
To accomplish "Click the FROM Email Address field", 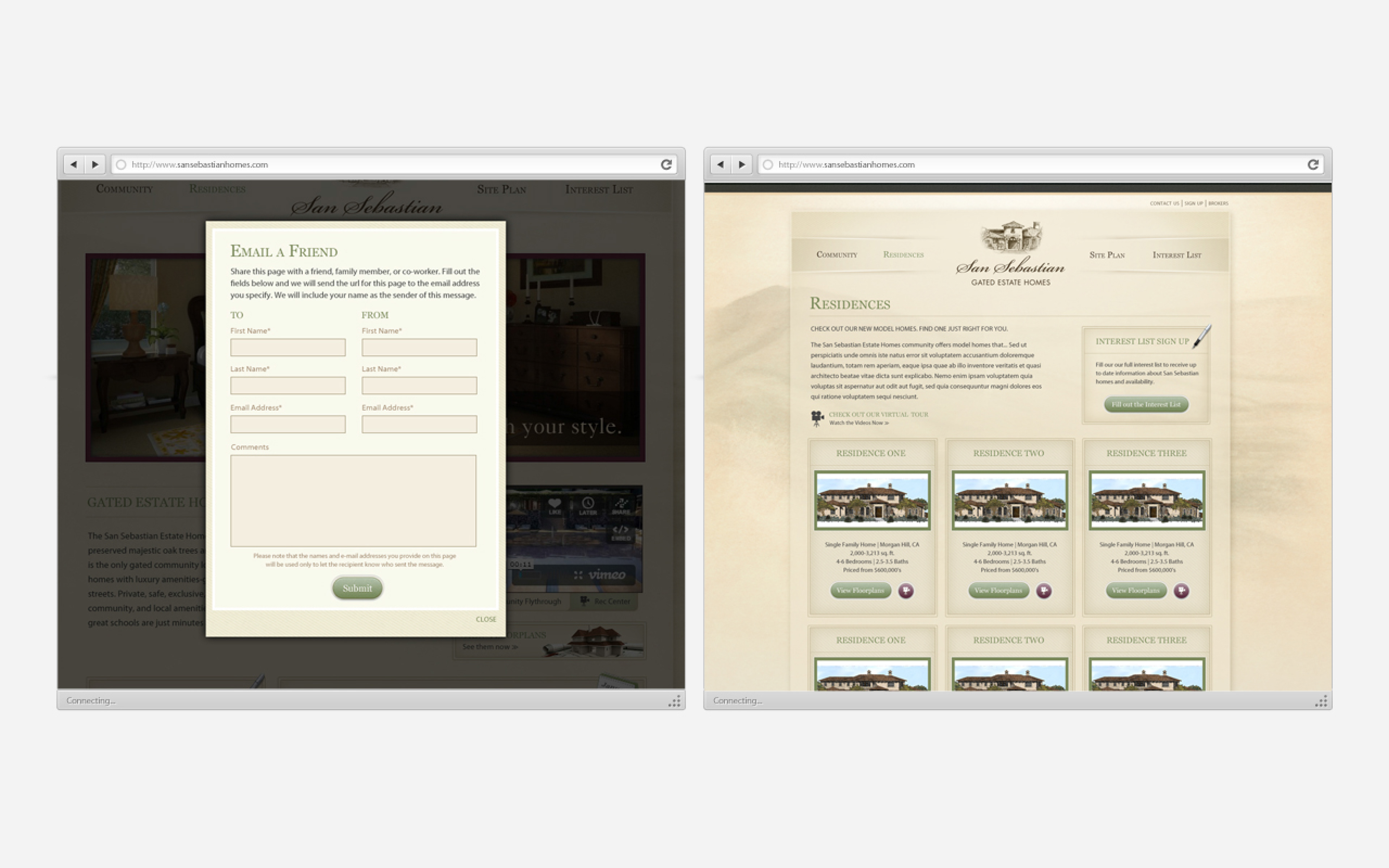I will tap(420, 424).
